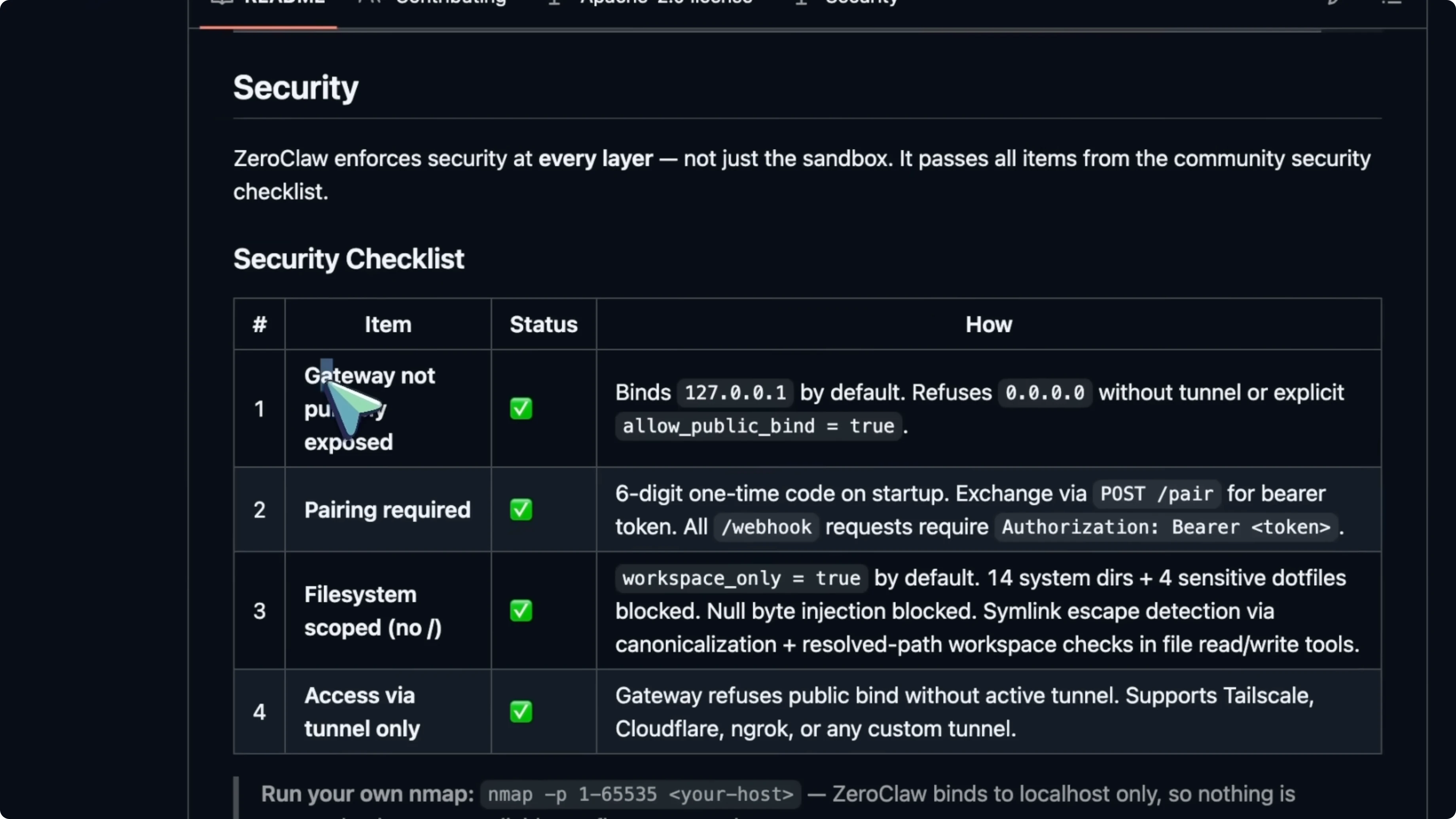Click the Pairing required status checkmark
Screen dimensions: 1456x819
point(521,510)
